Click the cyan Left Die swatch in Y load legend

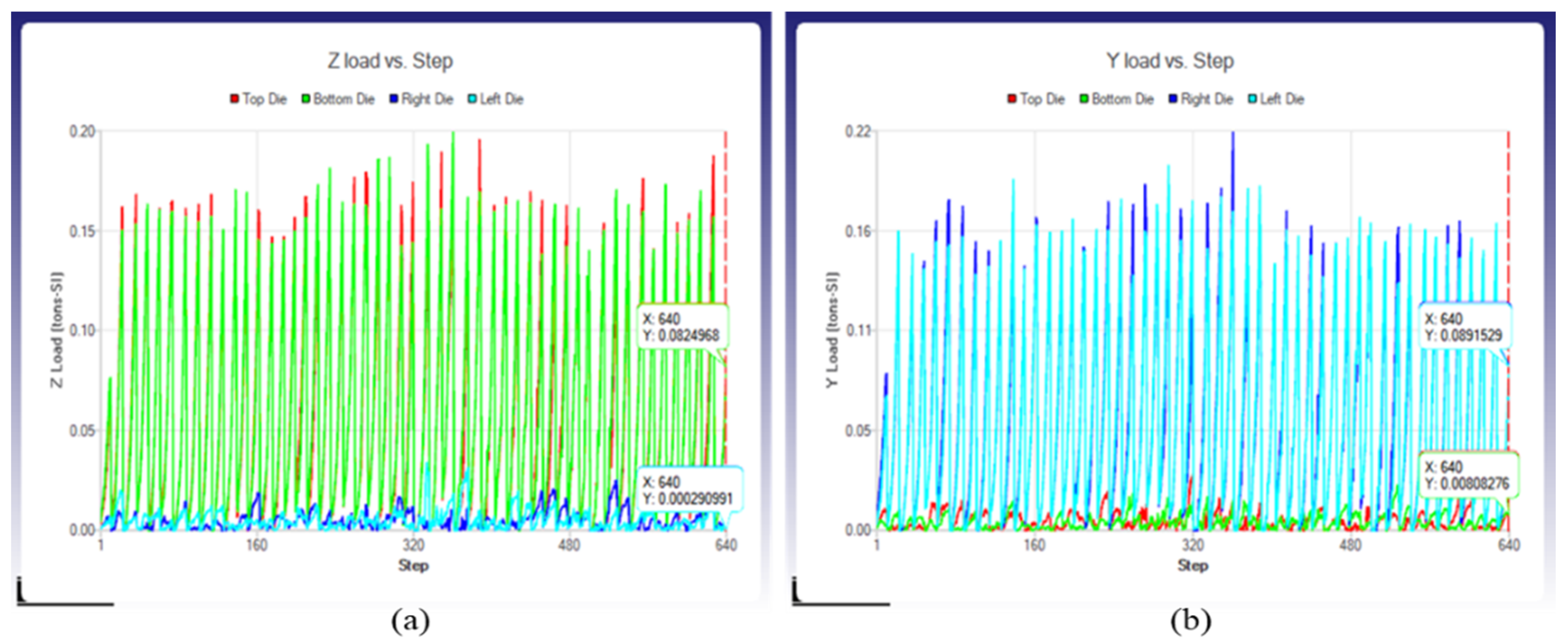pyautogui.click(x=1252, y=98)
